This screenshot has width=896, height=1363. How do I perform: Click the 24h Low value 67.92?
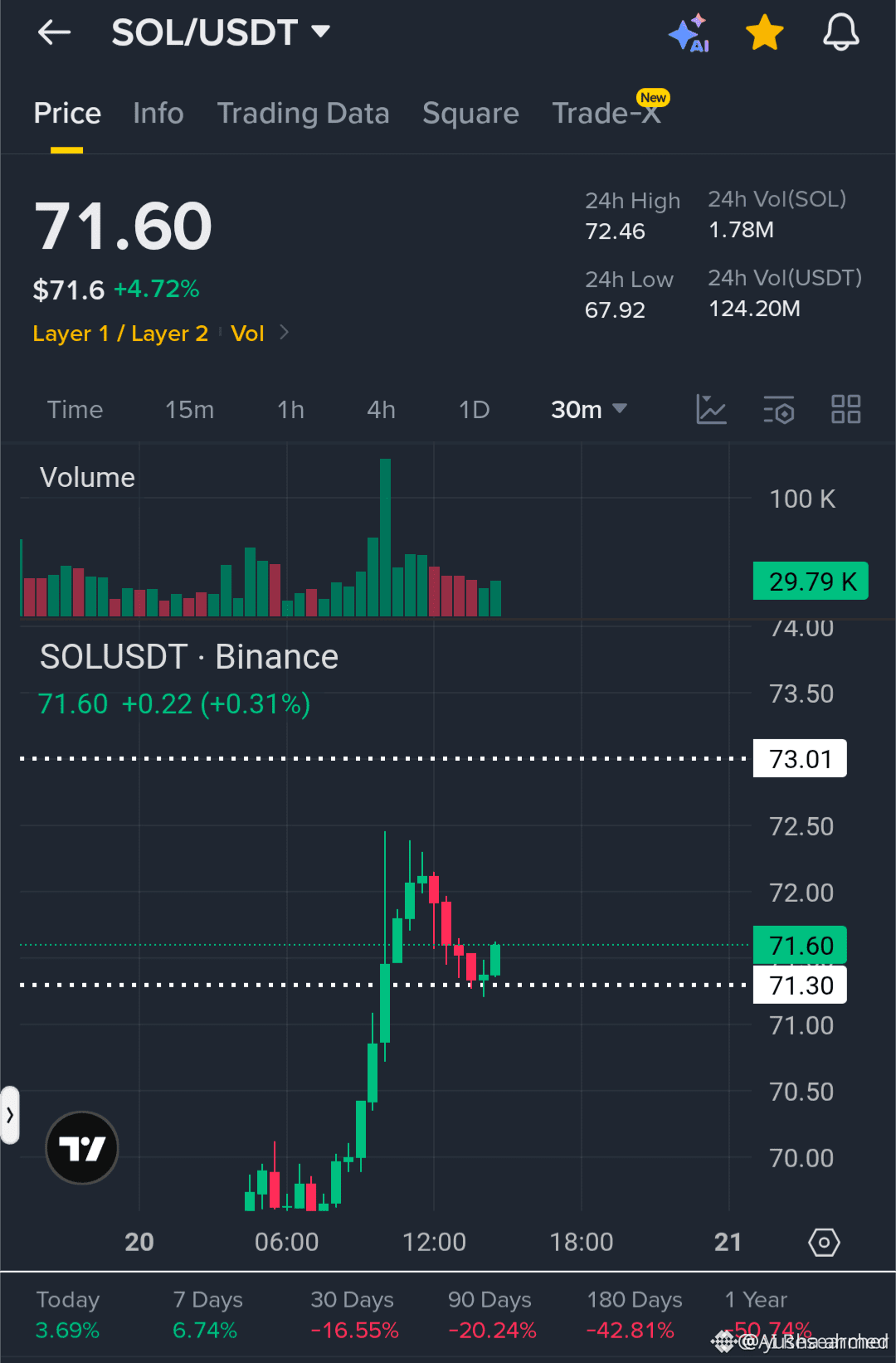[x=615, y=310]
